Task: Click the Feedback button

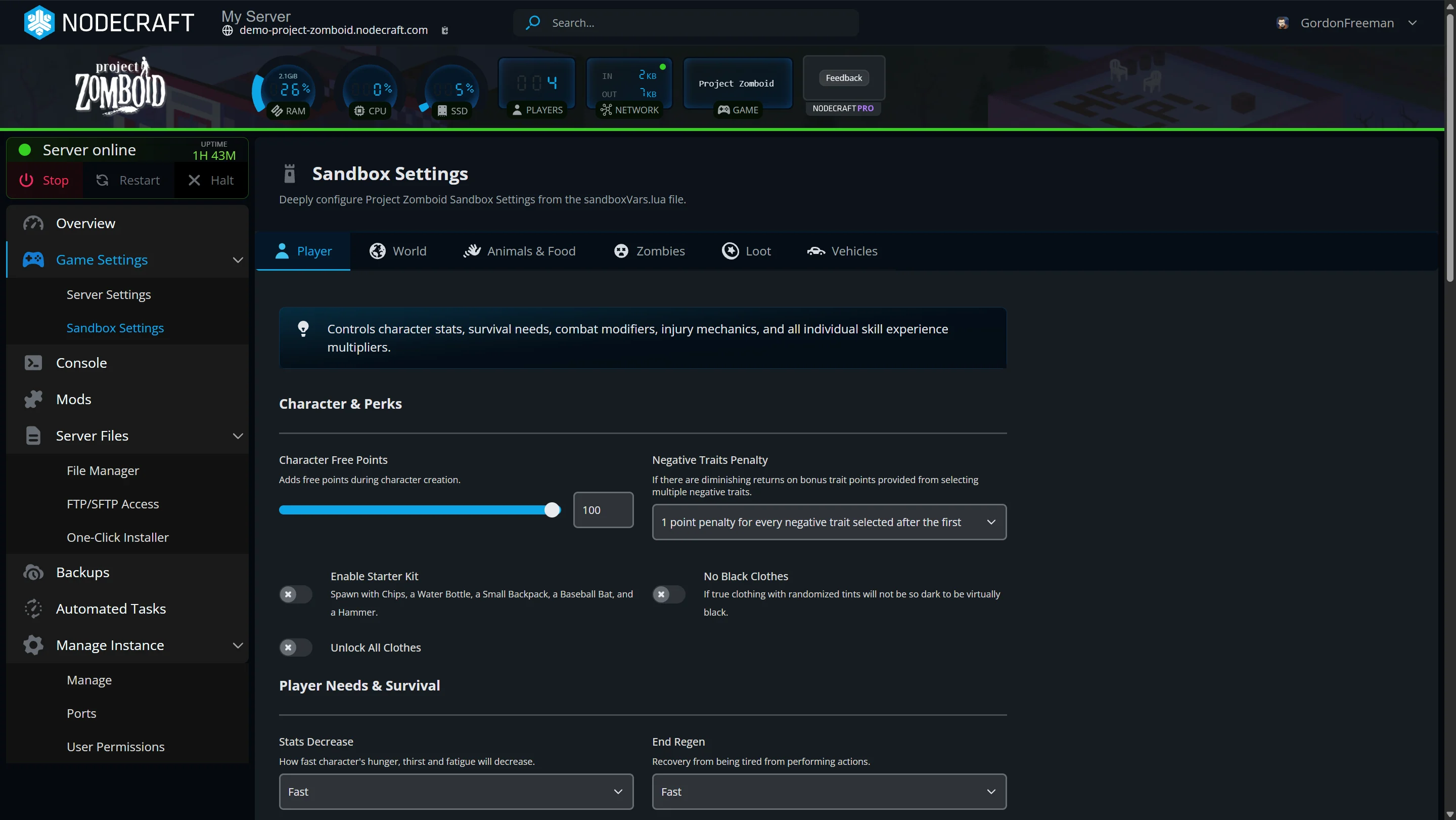Action: (x=844, y=78)
